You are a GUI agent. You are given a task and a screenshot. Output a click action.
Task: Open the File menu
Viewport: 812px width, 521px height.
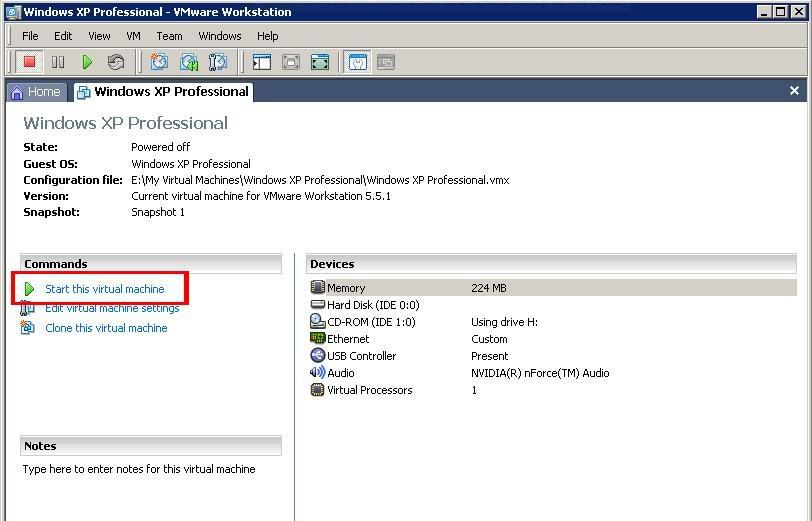[x=31, y=36]
